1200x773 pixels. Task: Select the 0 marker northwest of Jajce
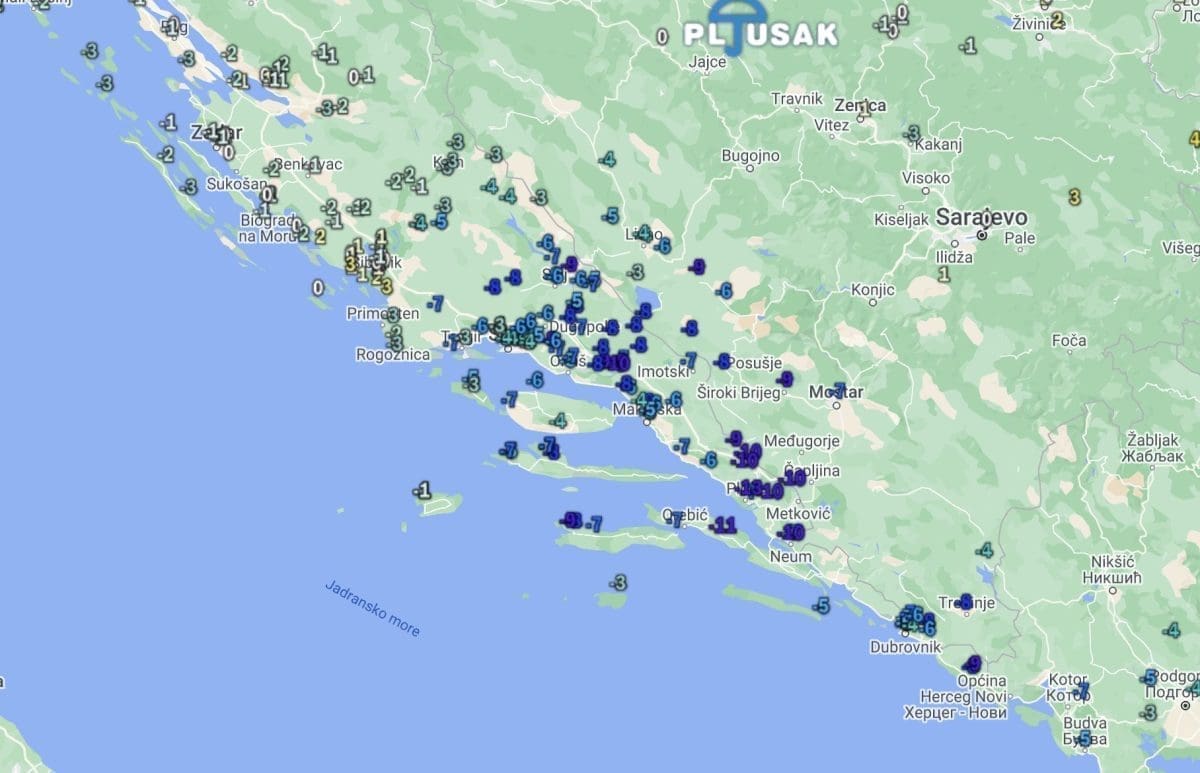point(661,37)
